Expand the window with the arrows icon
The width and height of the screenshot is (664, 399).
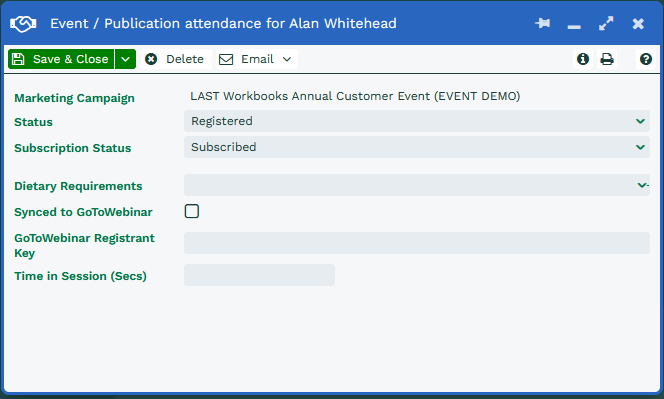point(606,23)
